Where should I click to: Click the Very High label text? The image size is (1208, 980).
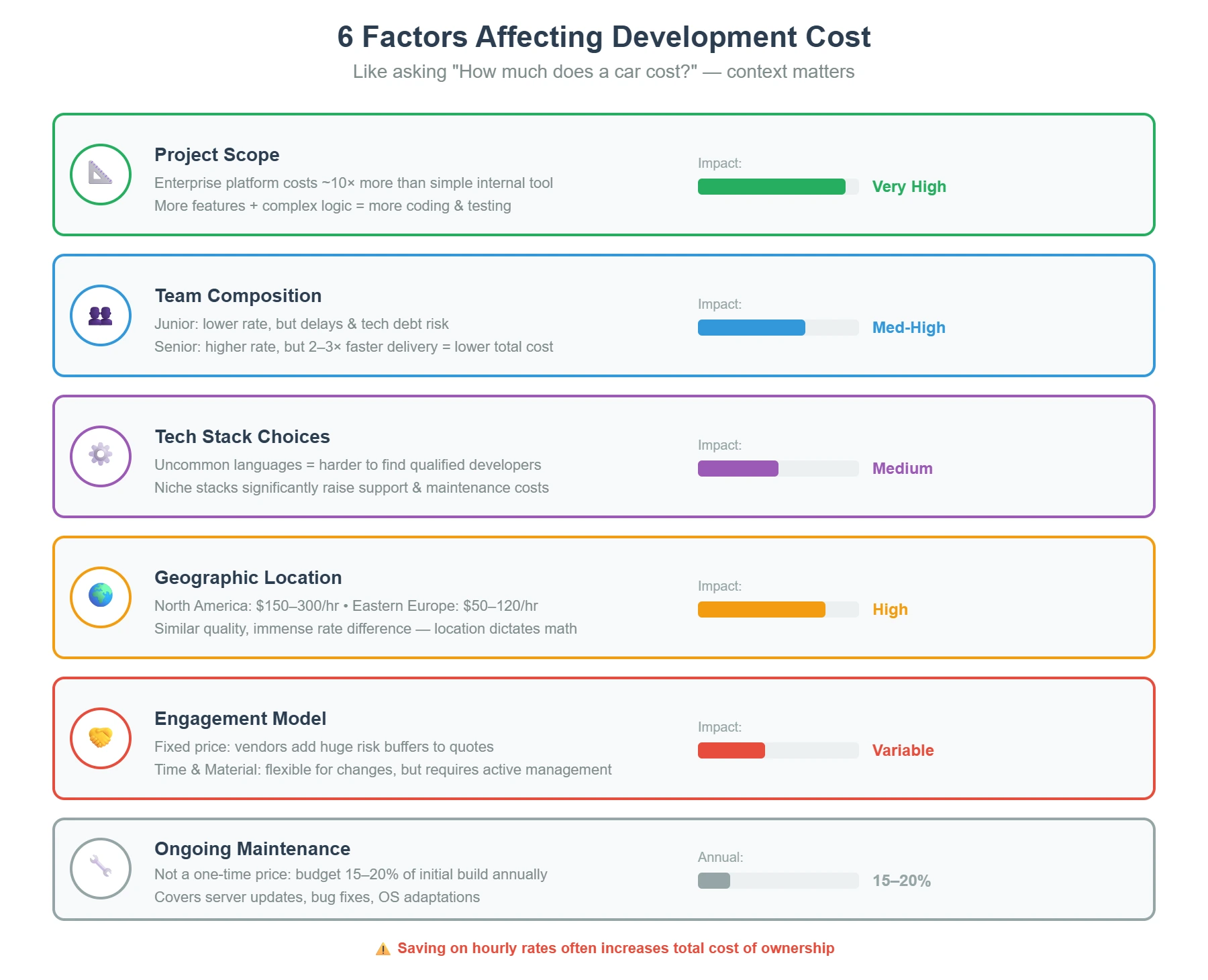[x=908, y=187]
